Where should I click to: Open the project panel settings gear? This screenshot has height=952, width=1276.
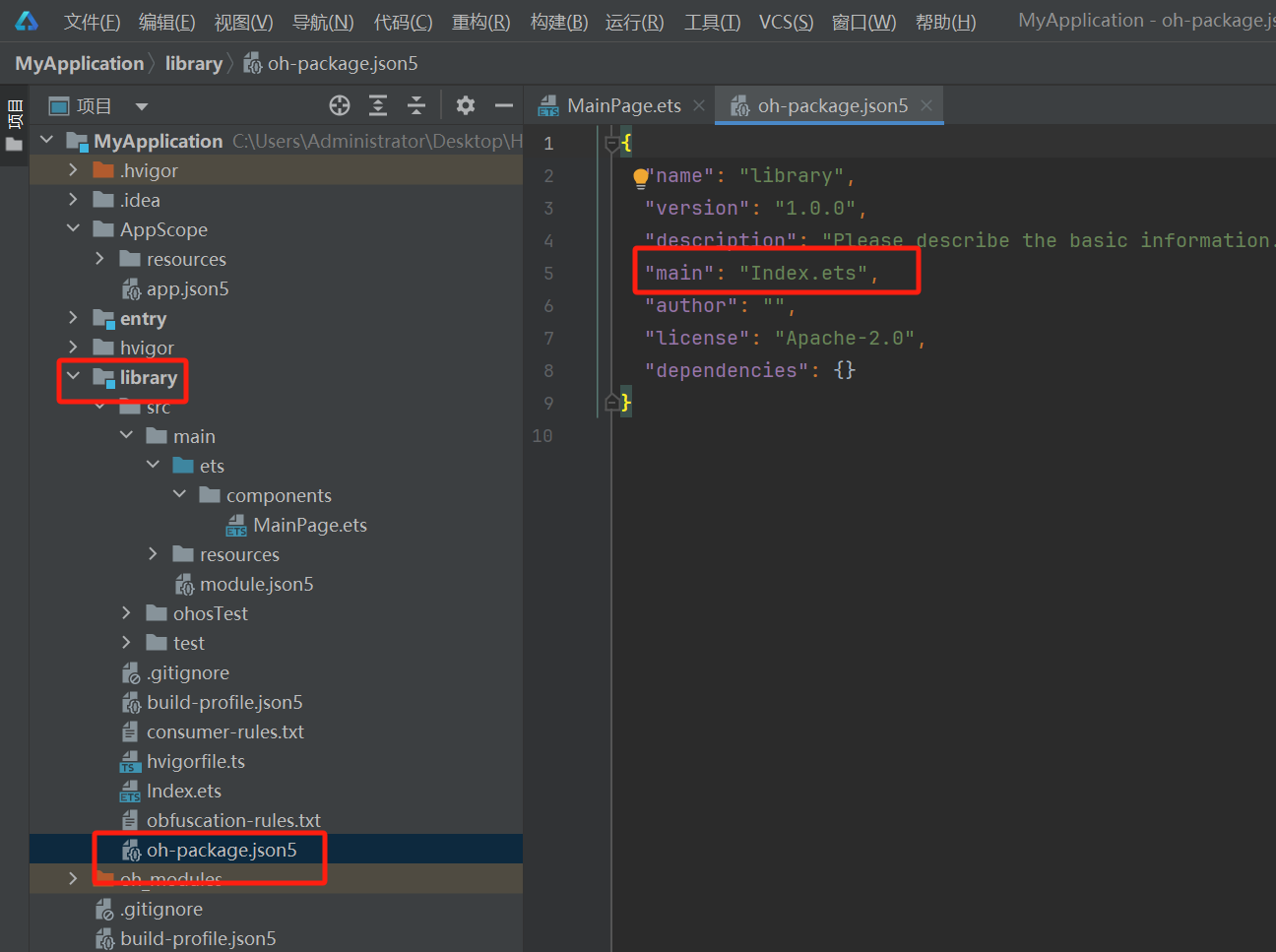[466, 105]
